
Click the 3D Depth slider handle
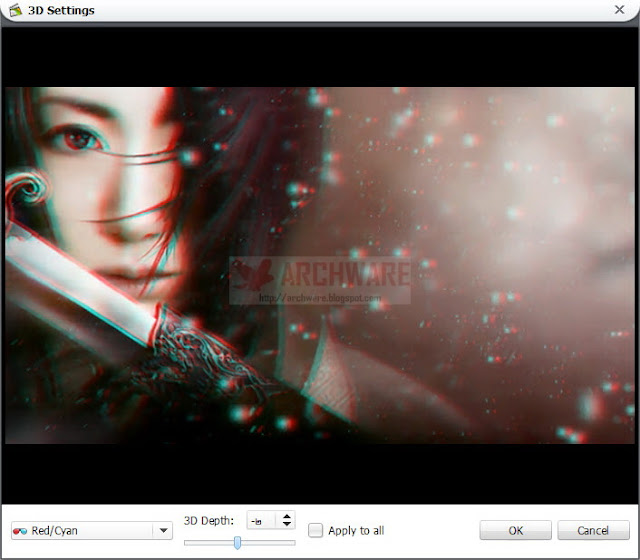pyautogui.click(x=237, y=543)
